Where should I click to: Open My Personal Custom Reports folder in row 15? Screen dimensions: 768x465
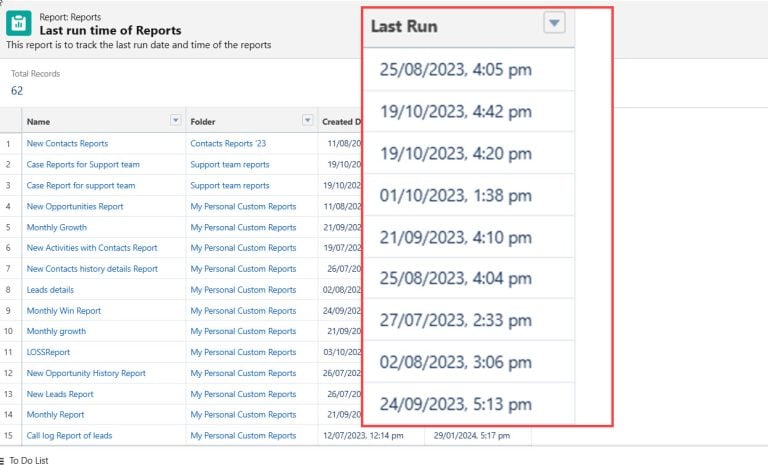[x=243, y=436]
